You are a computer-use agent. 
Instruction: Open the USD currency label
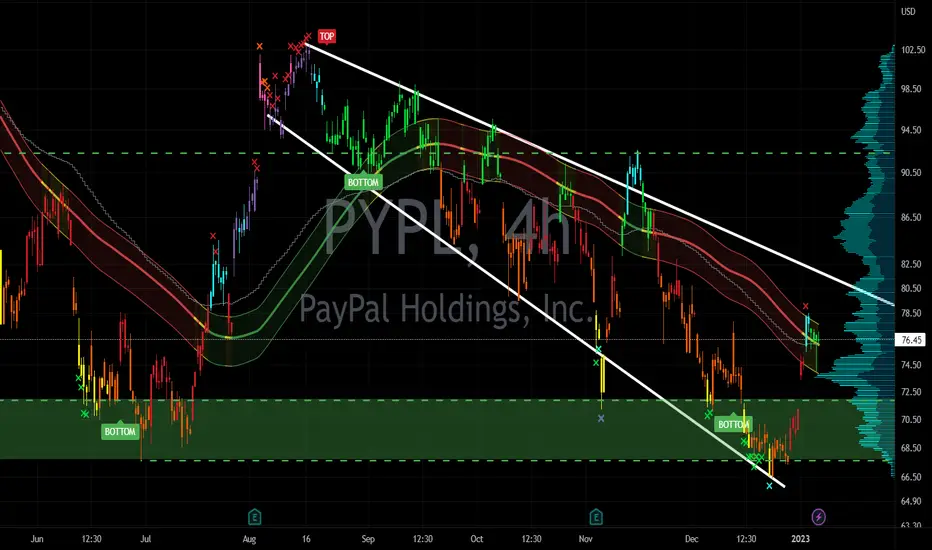[x=908, y=11]
